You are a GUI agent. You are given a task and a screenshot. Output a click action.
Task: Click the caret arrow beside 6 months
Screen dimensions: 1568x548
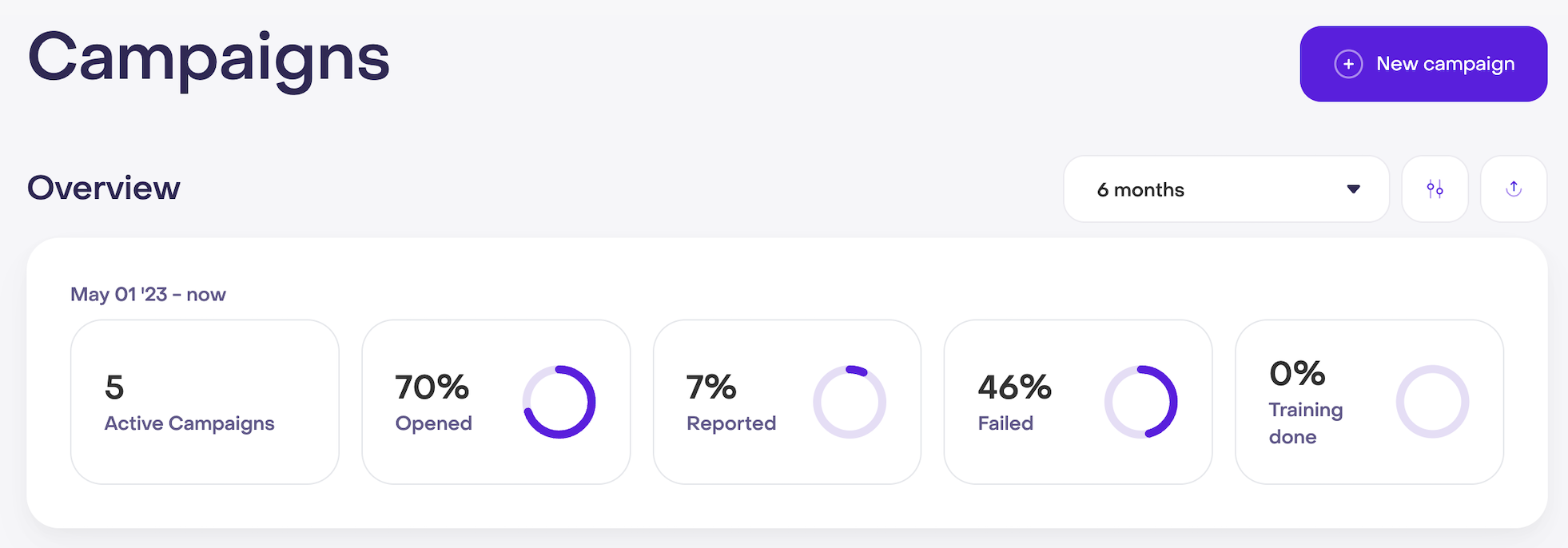1352,189
